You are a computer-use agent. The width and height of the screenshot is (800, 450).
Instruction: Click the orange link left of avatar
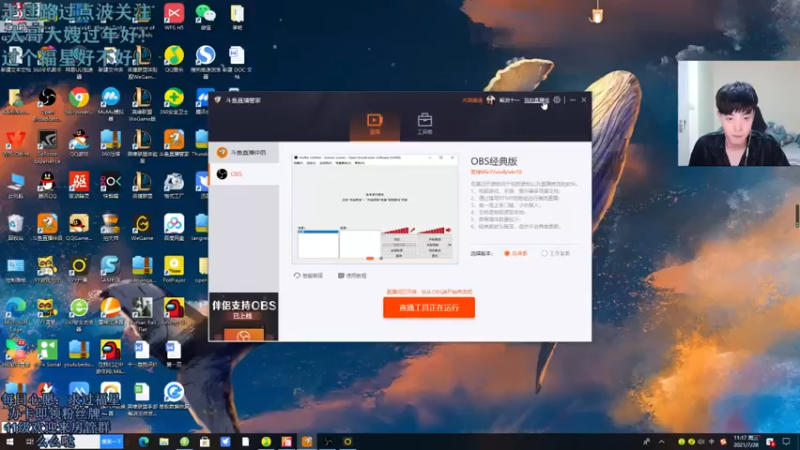(x=472, y=101)
